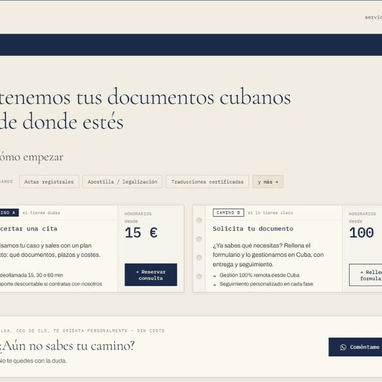The height and width of the screenshot is (382, 382).
Task: Click the 'CAMINO B' badge
Action: [x=228, y=213]
